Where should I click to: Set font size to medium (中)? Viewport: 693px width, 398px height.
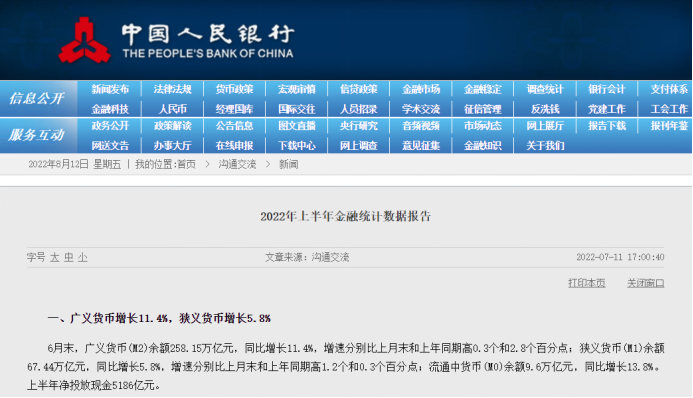[69, 257]
